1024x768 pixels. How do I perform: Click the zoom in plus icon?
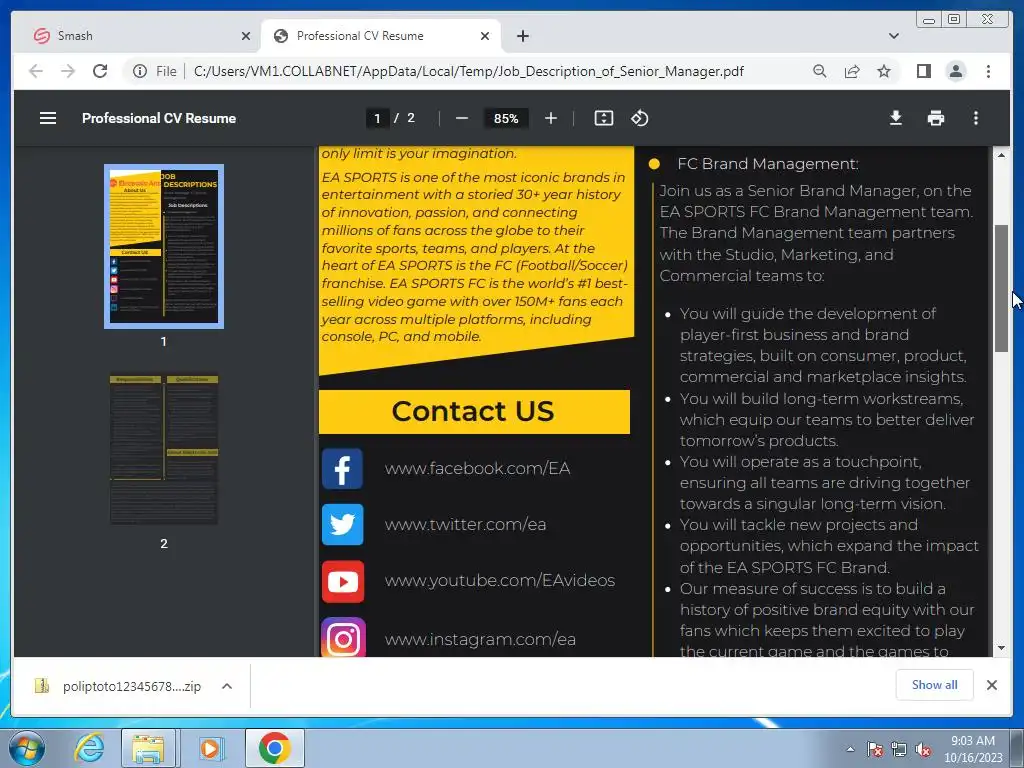coord(551,118)
